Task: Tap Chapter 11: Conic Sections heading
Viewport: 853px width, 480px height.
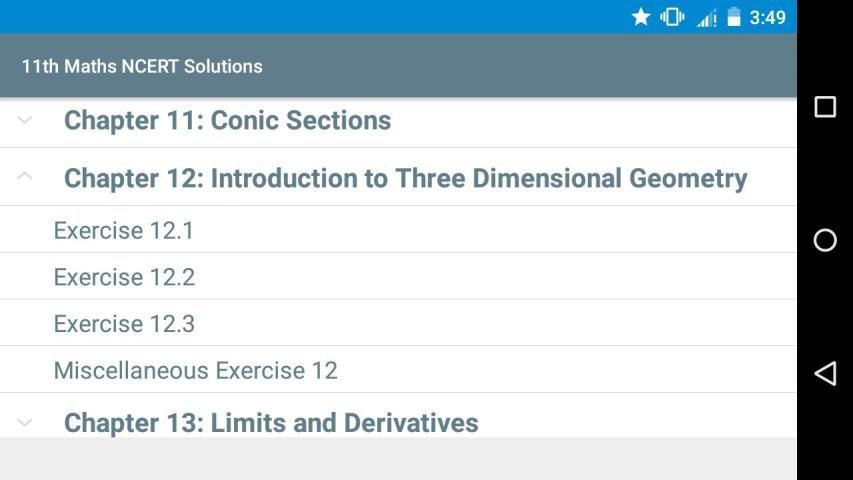Action: (227, 121)
